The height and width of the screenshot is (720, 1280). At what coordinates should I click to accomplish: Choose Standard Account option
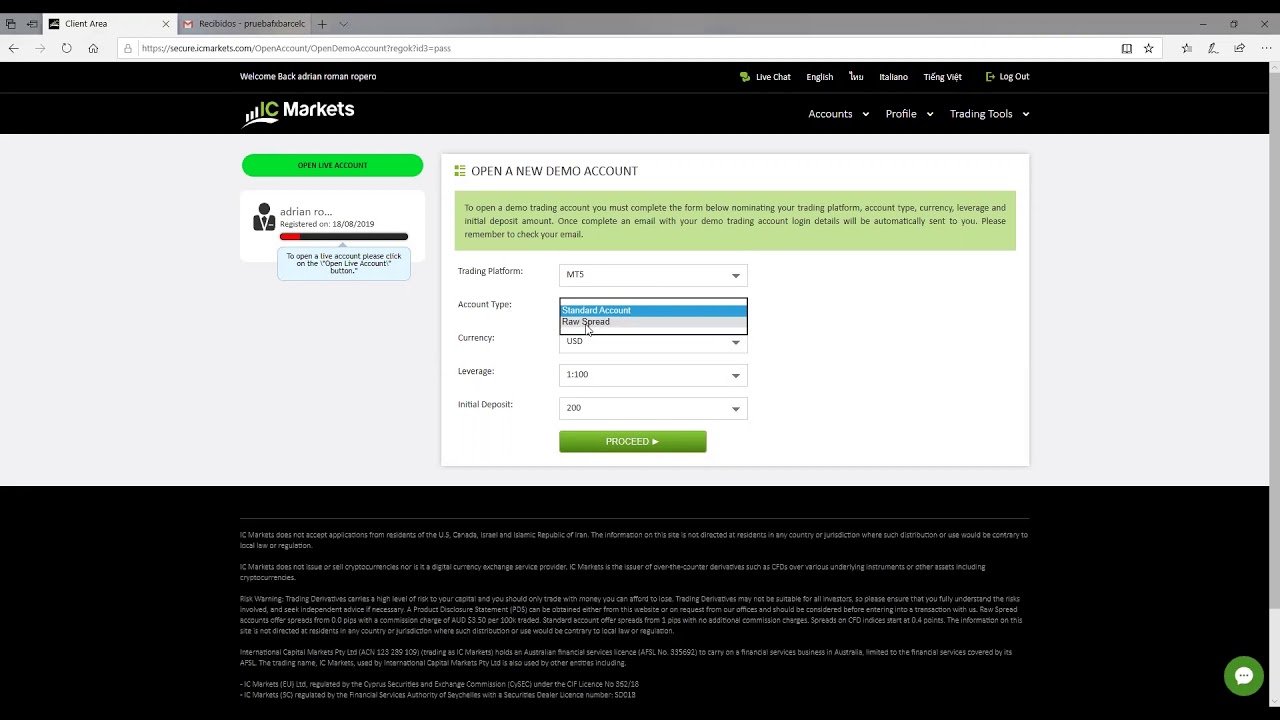653,310
